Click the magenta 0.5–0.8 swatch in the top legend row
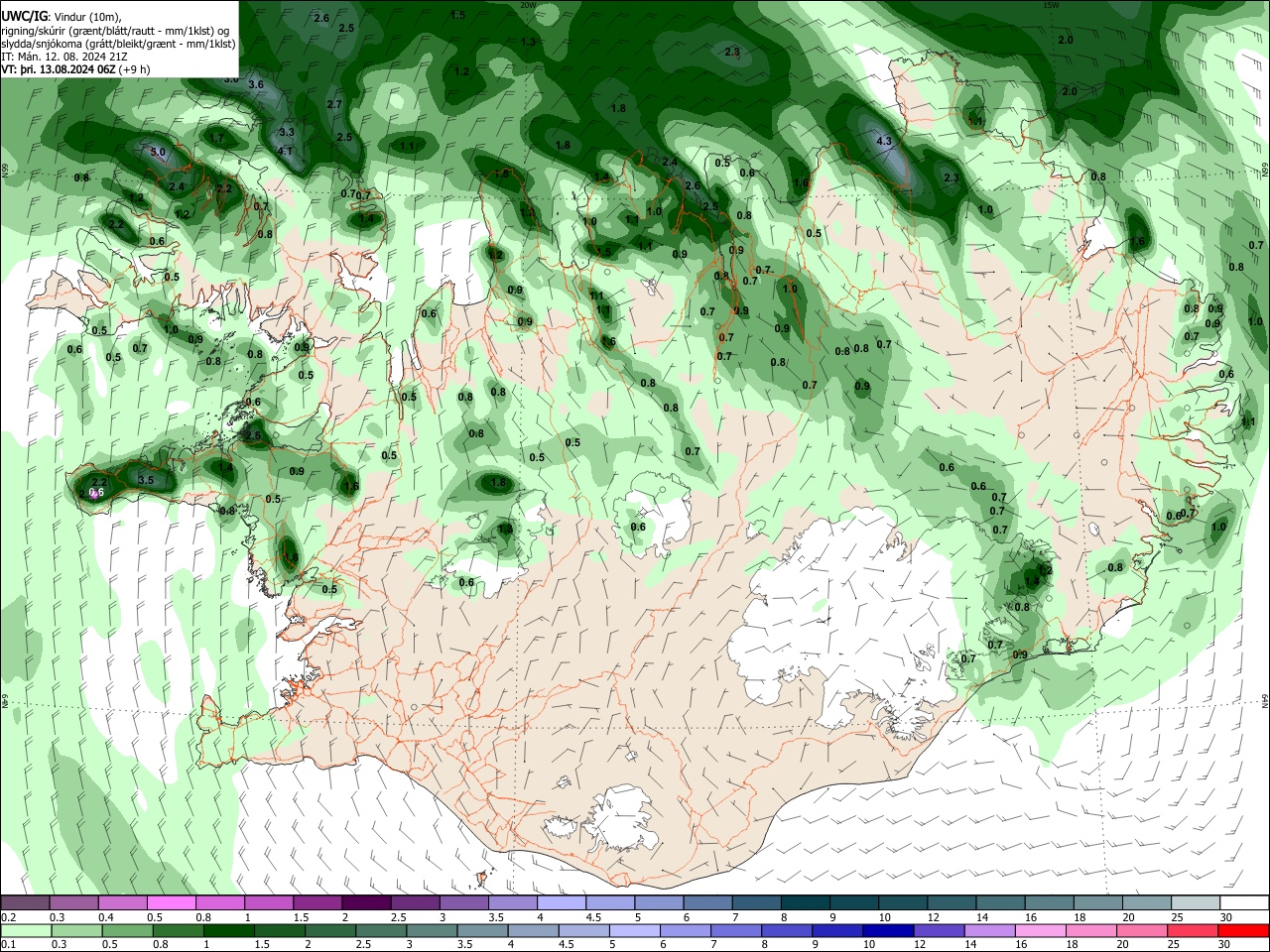Image resolution: width=1270 pixels, height=952 pixels. [x=171, y=903]
